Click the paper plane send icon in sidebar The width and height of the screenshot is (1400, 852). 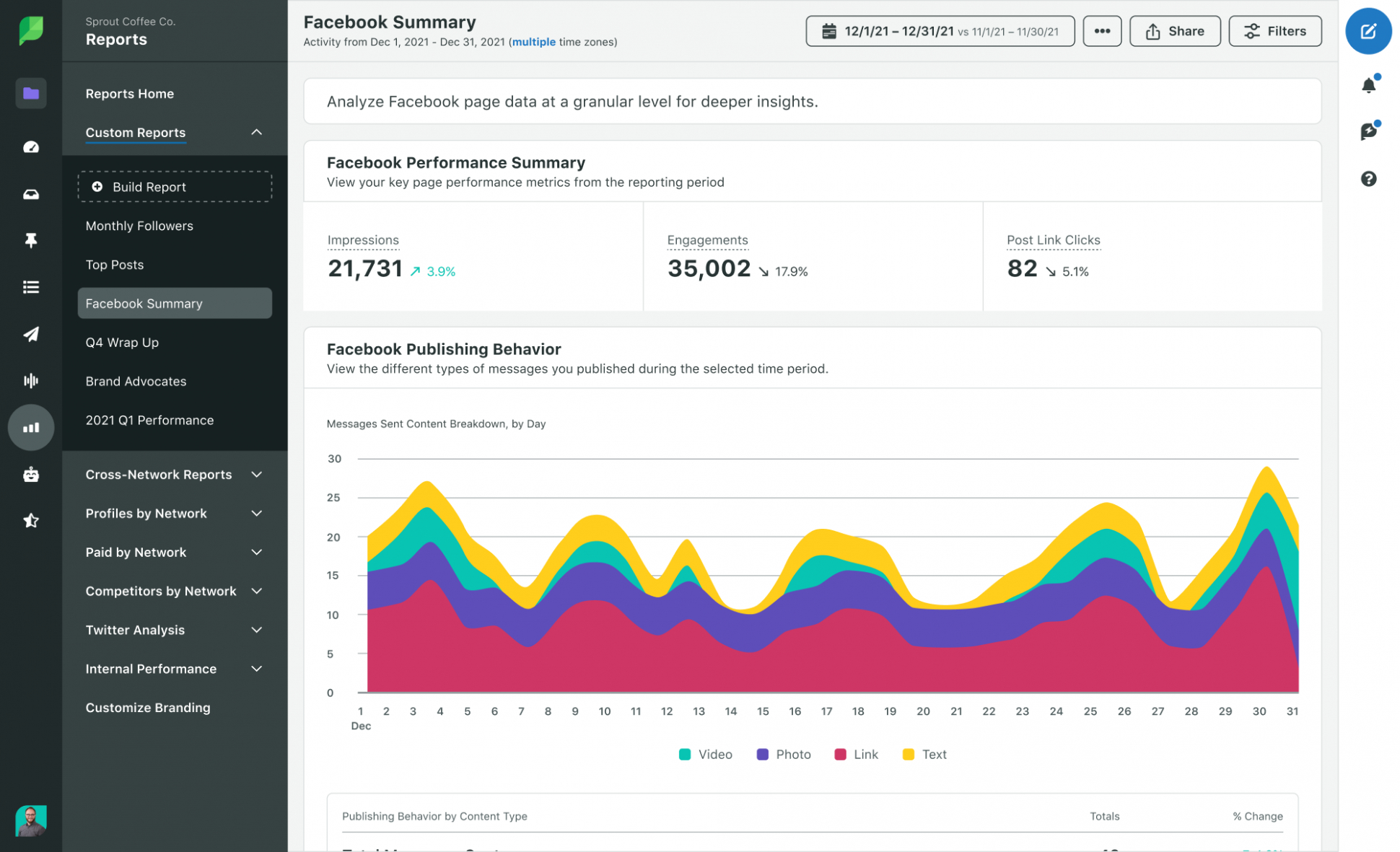(30, 333)
